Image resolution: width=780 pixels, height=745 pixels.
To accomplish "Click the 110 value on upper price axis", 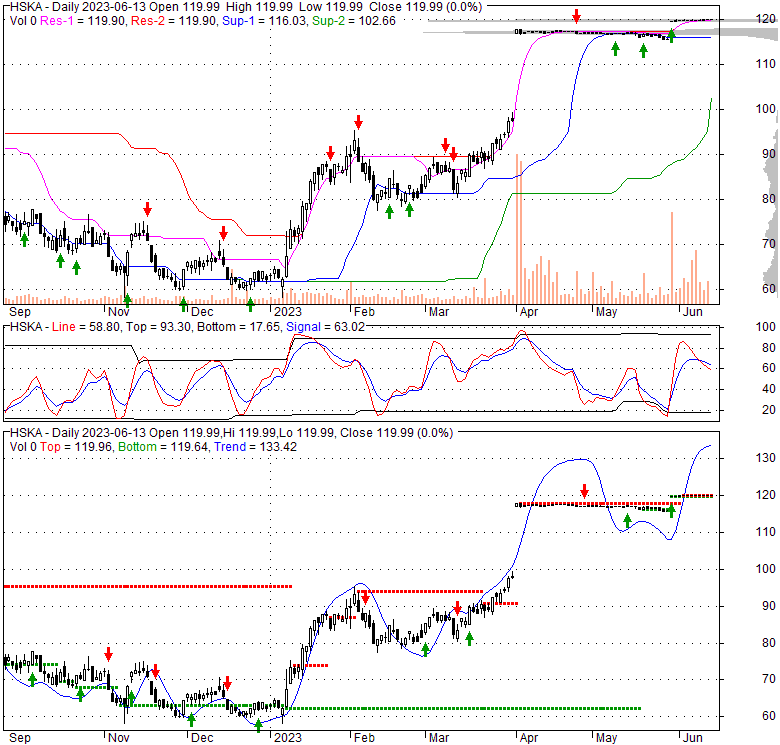I will click(765, 64).
